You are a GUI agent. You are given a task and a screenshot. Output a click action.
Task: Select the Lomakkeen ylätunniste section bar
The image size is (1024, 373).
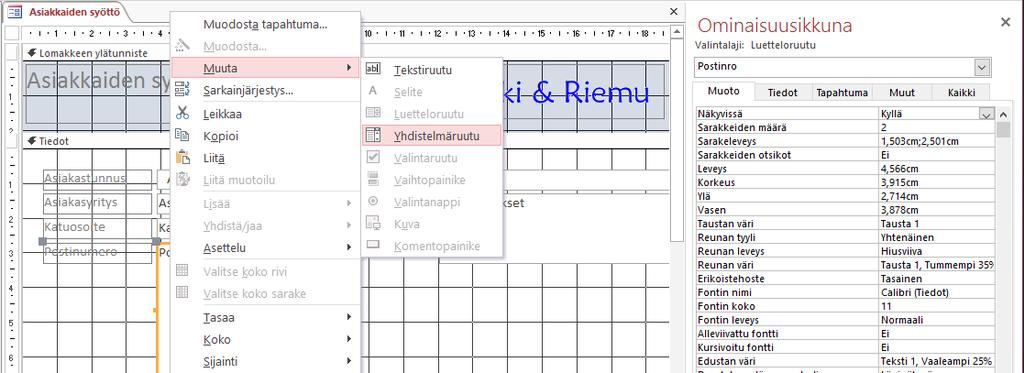346,53
